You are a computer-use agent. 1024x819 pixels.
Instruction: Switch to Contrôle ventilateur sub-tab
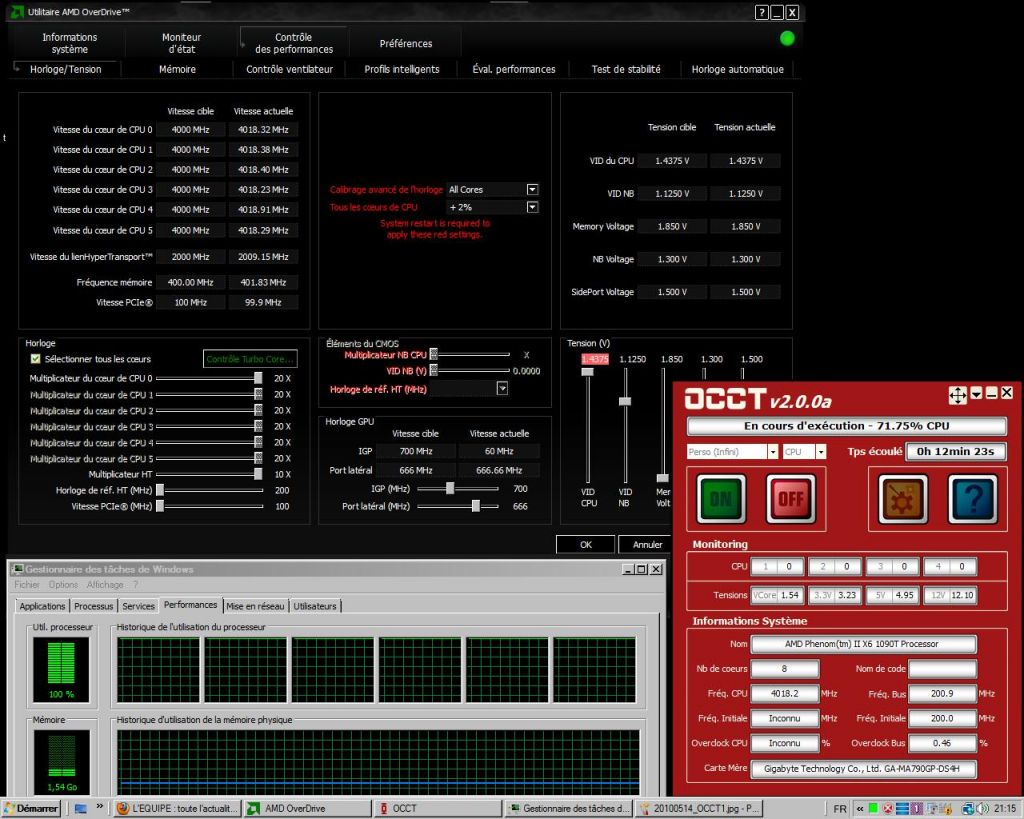pos(289,69)
